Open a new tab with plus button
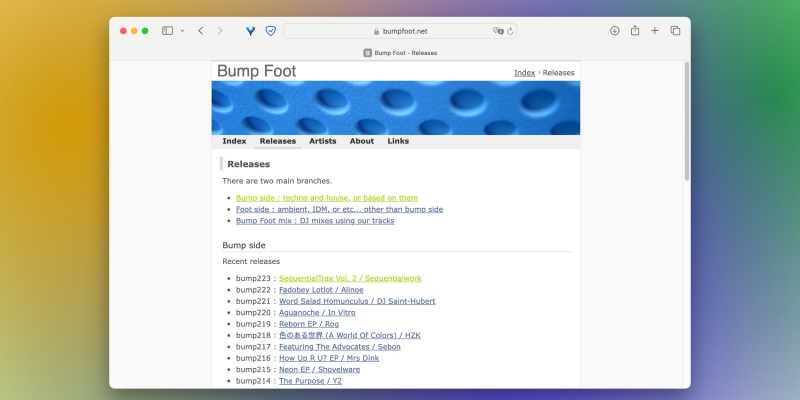 [x=655, y=31]
